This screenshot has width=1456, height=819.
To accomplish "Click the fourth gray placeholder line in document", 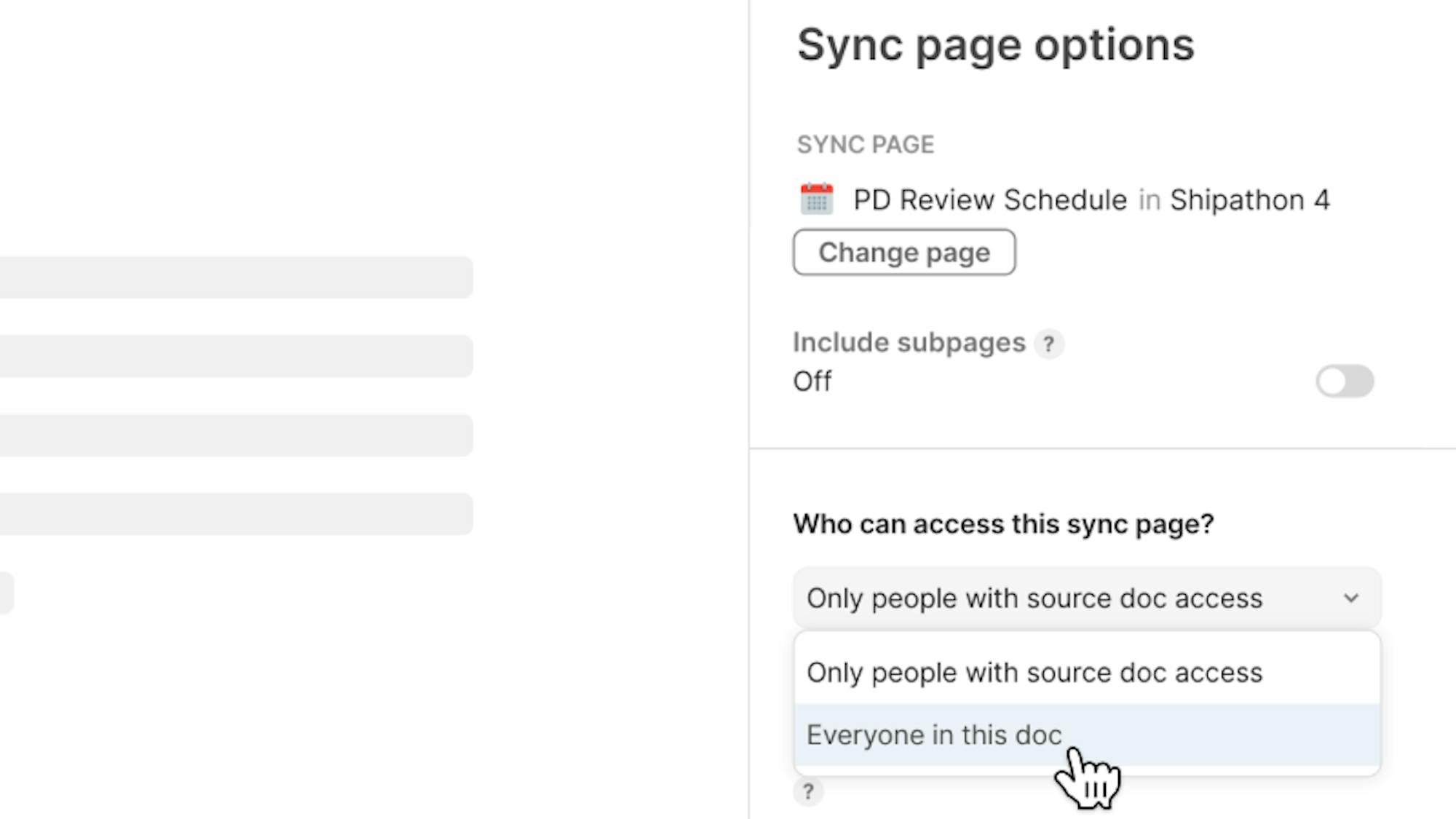I will (x=236, y=514).
